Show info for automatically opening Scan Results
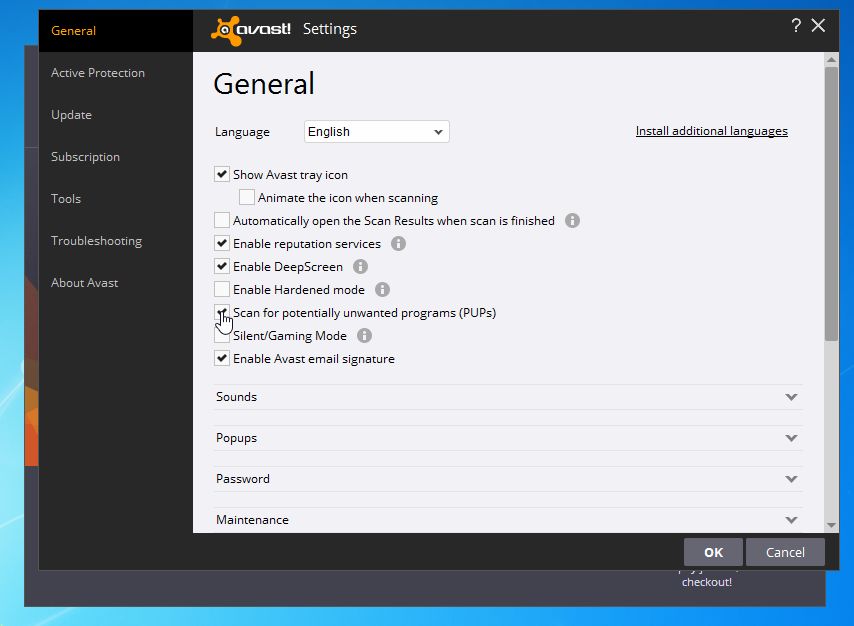 click(x=572, y=221)
